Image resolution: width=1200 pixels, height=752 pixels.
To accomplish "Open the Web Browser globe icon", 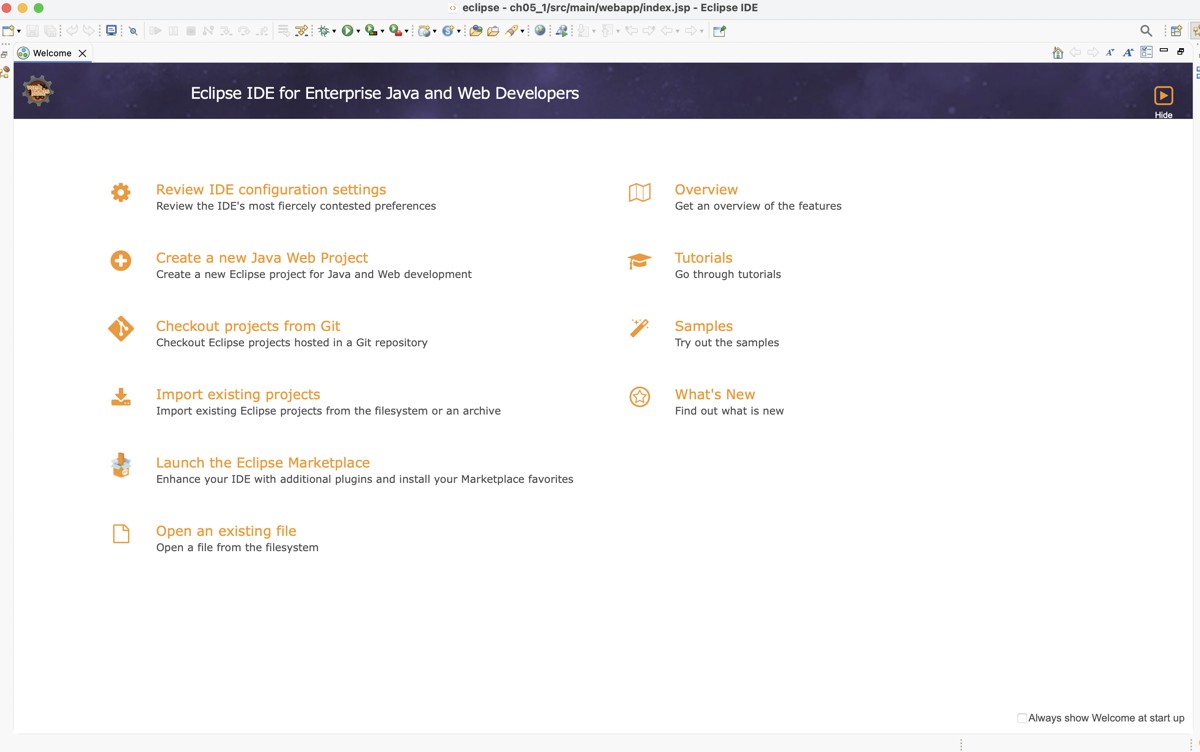I will tap(540, 31).
